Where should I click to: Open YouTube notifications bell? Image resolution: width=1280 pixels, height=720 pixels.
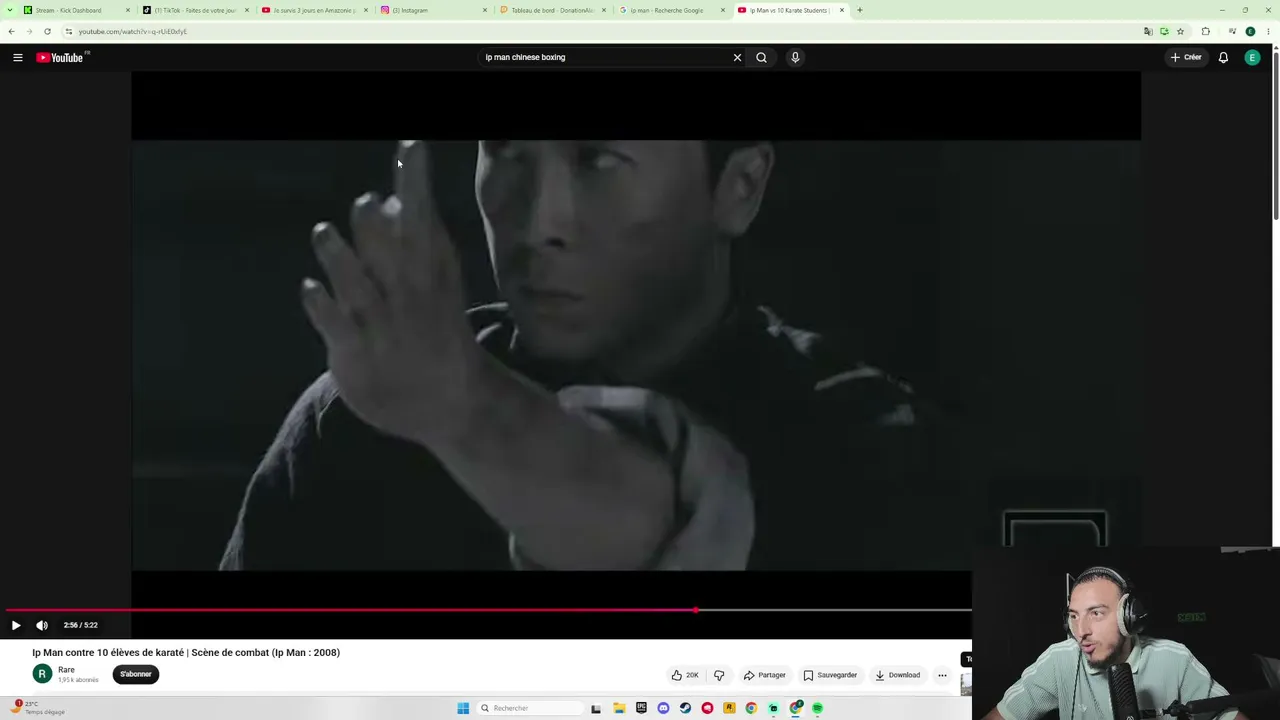point(1223,58)
